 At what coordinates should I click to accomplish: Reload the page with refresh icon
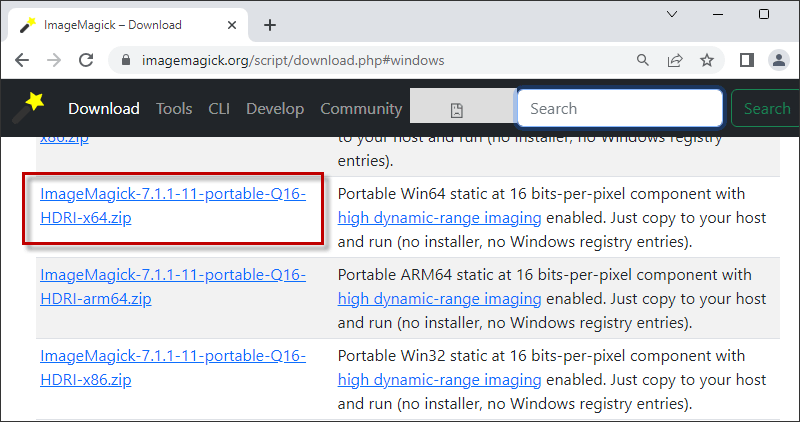[x=86, y=60]
